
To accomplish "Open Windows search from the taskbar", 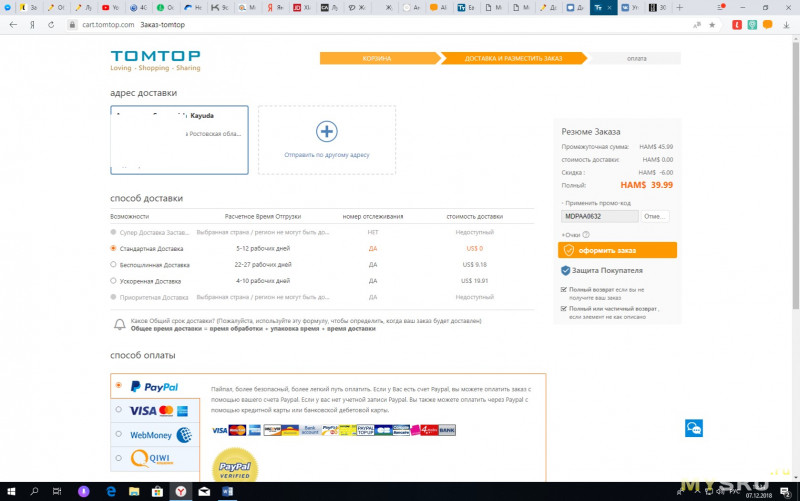I will pos(34,491).
